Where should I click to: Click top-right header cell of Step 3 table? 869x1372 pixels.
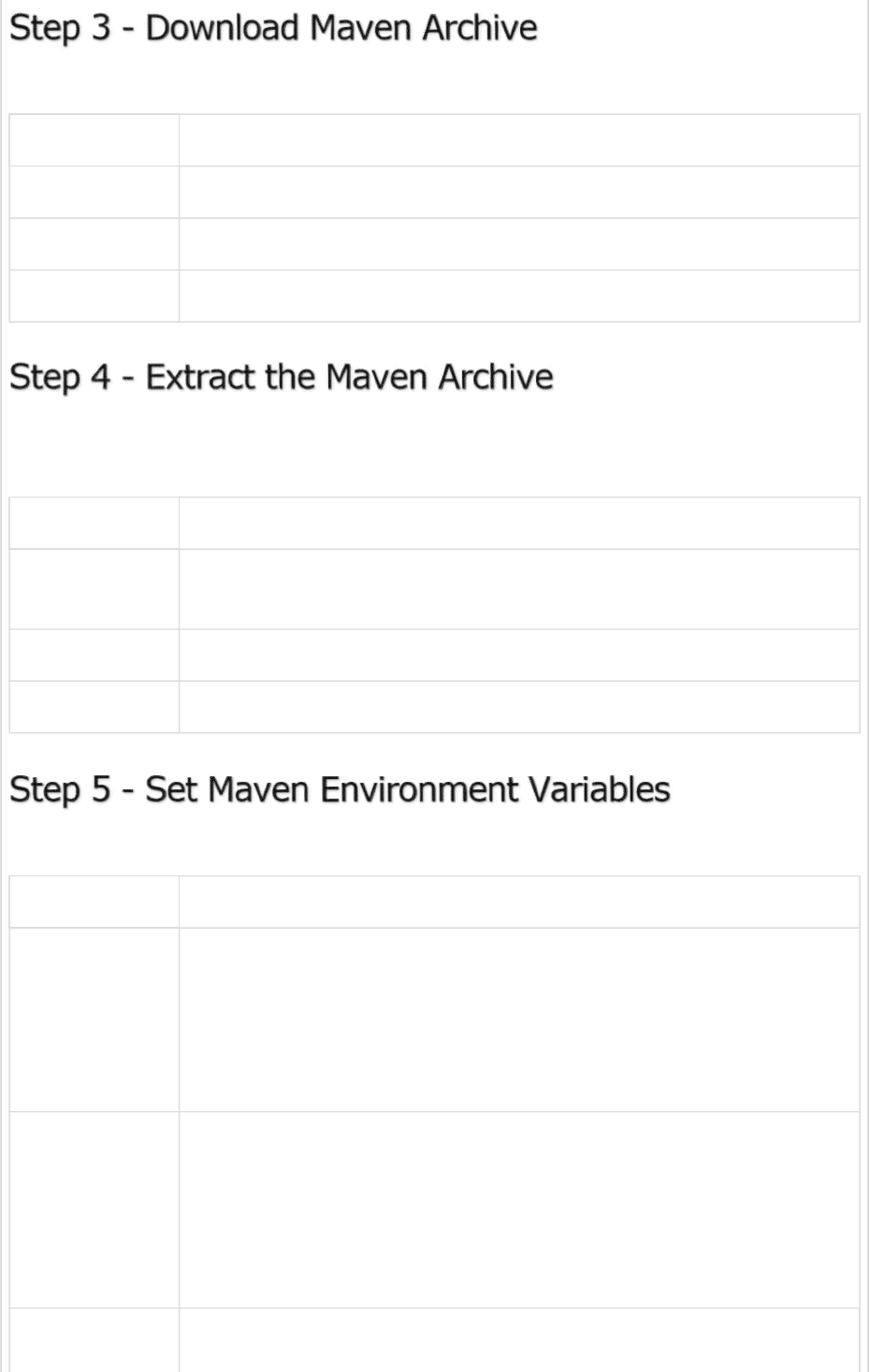tap(519, 140)
